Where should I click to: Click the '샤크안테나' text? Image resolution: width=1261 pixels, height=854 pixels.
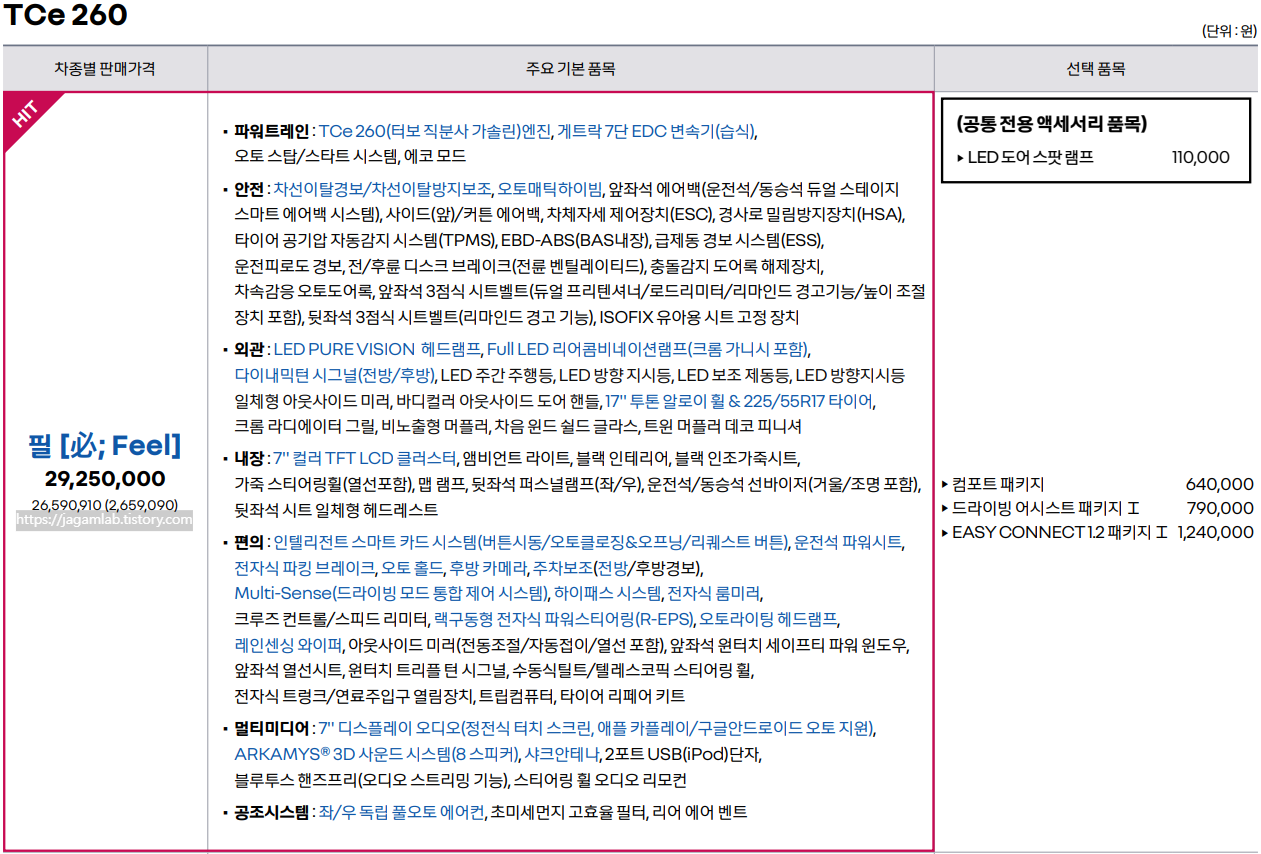(x=562, y=753)
